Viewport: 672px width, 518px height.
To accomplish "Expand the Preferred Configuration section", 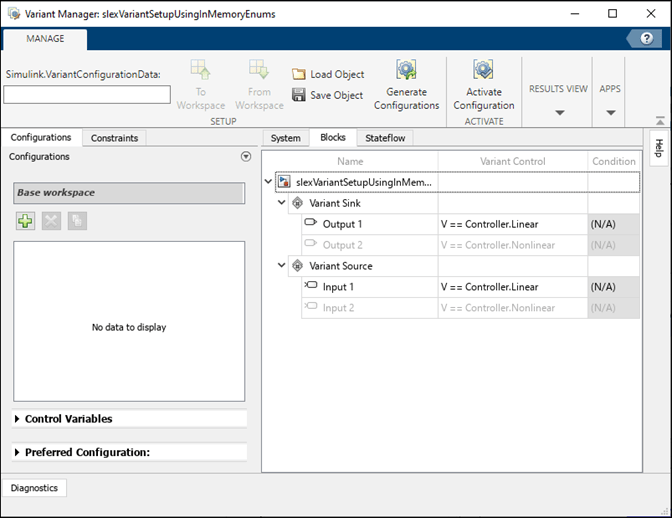I will [18, 452].
